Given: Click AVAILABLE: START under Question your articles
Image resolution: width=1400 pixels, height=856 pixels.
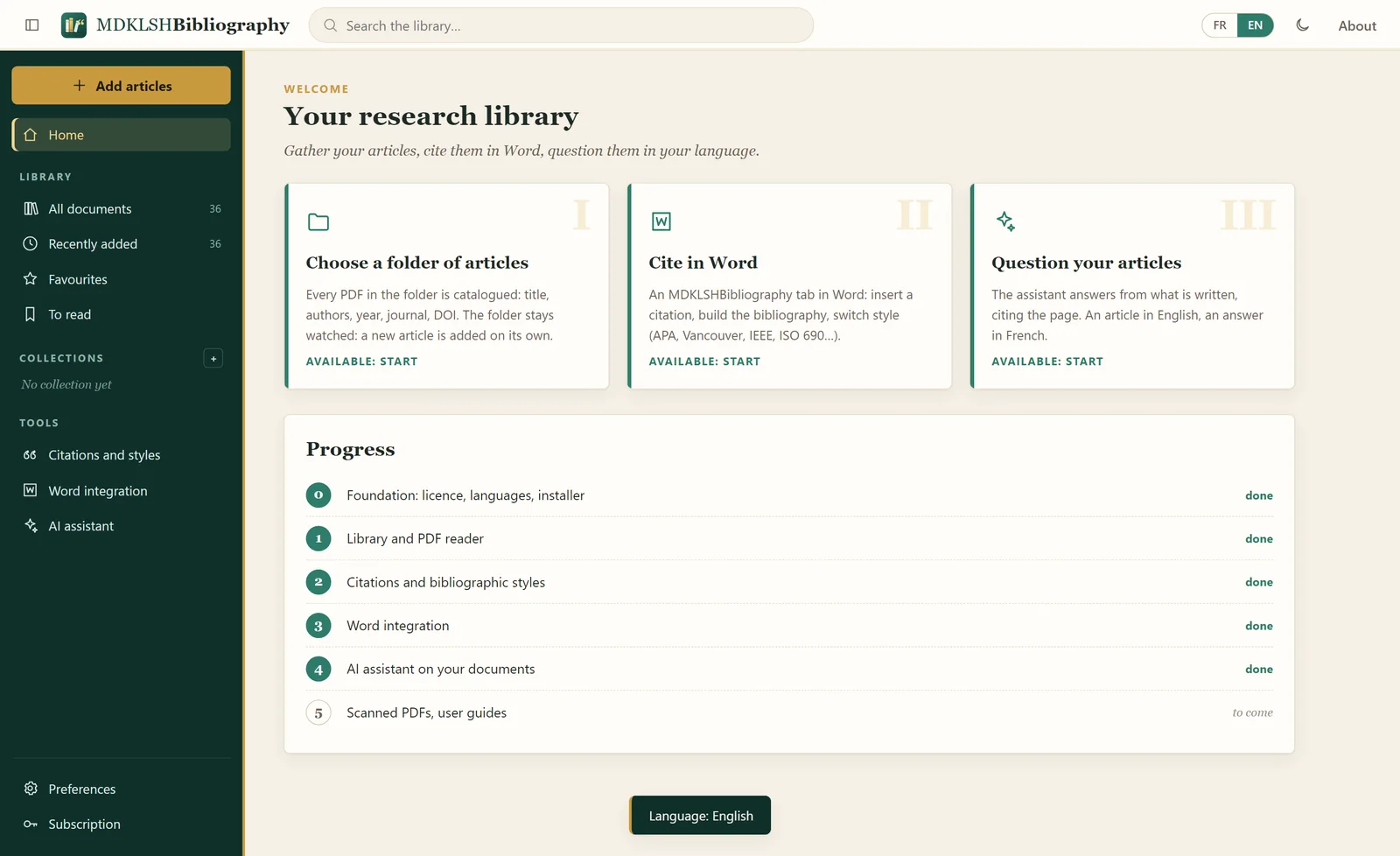Looking at the screenshot, I should pyautogui.click(x=1047, y=361).
